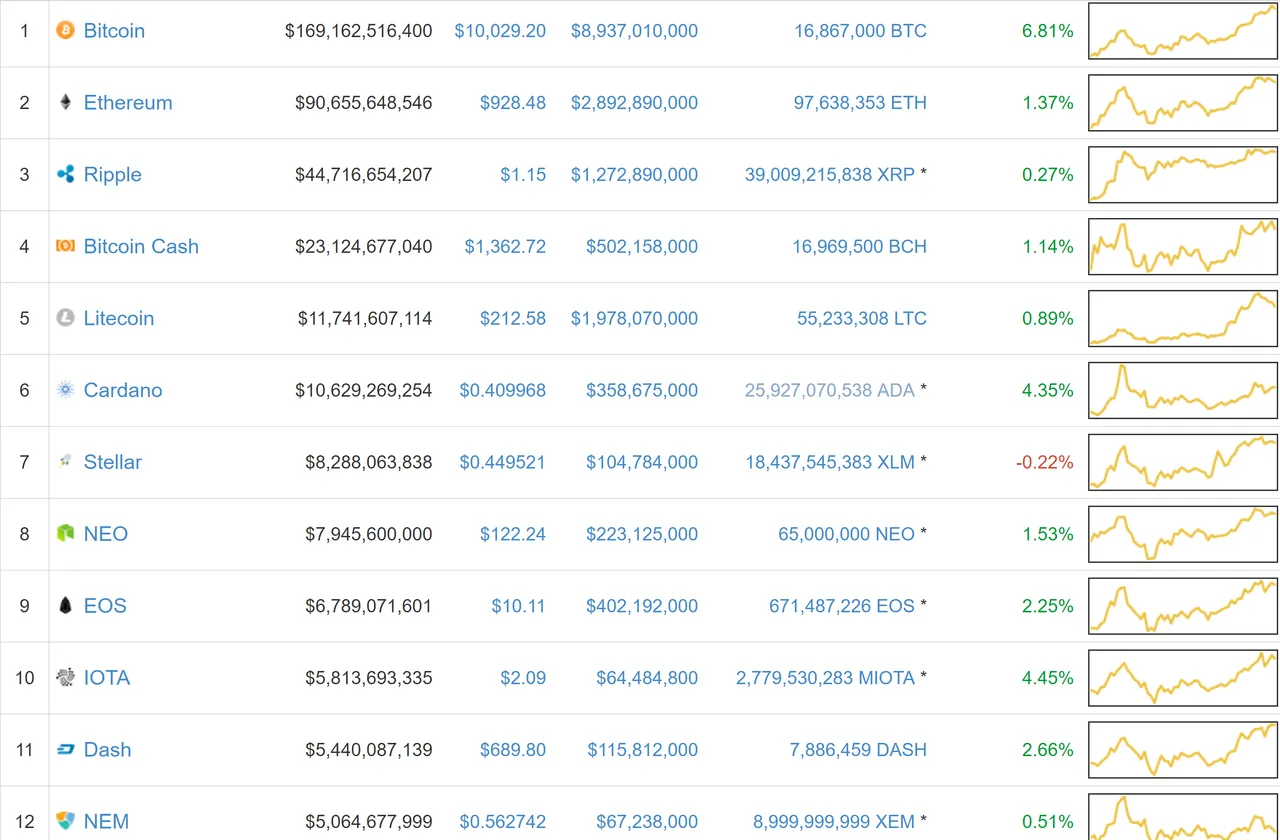Open the NEM name link
The height and width of the screenshot is (840, 1280).
click(106, 823)
